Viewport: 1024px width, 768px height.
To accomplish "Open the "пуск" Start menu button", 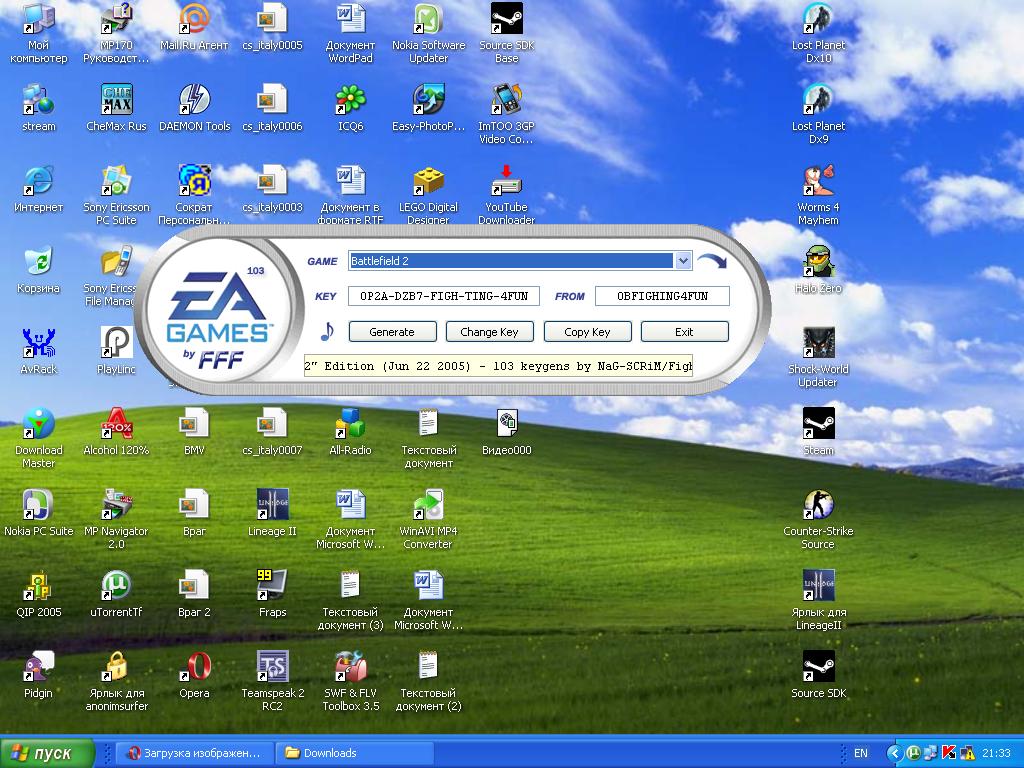I will click(x=48, y=753).
